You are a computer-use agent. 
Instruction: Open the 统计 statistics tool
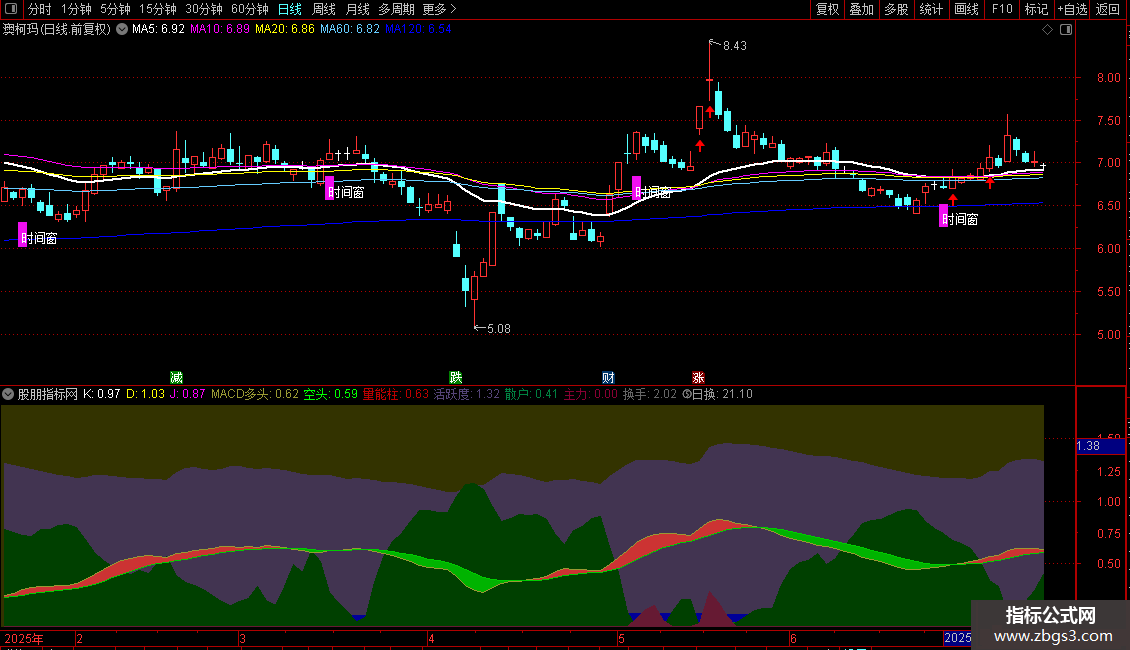[x=931, y=9]
